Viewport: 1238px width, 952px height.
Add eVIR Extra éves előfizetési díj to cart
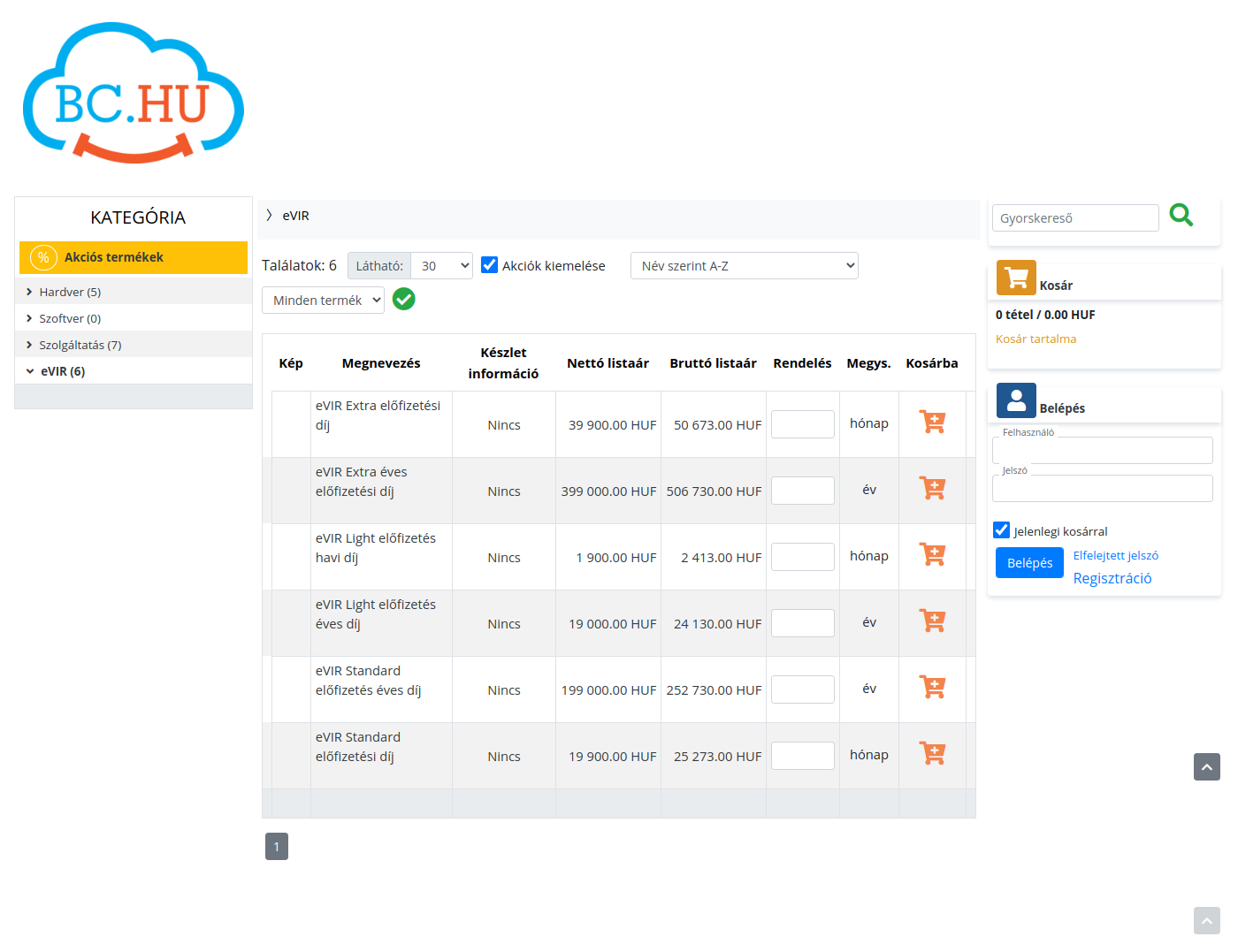click(x=932, y=488)
